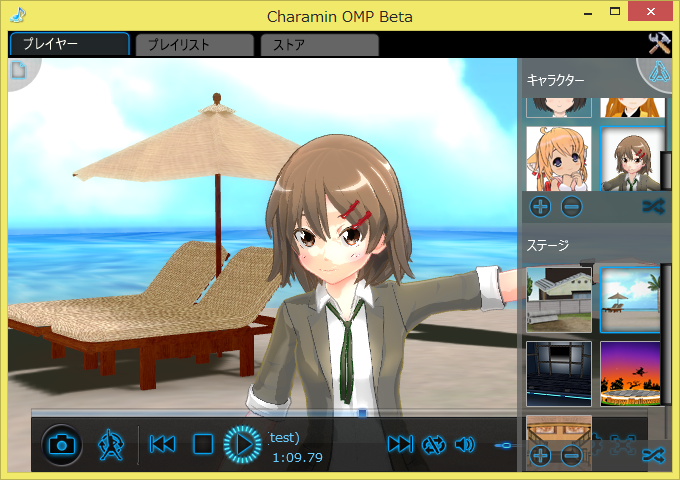Screen dimensions: 680x480
Task: Click the キャラクター section header
Action: (x=556, y=80)
